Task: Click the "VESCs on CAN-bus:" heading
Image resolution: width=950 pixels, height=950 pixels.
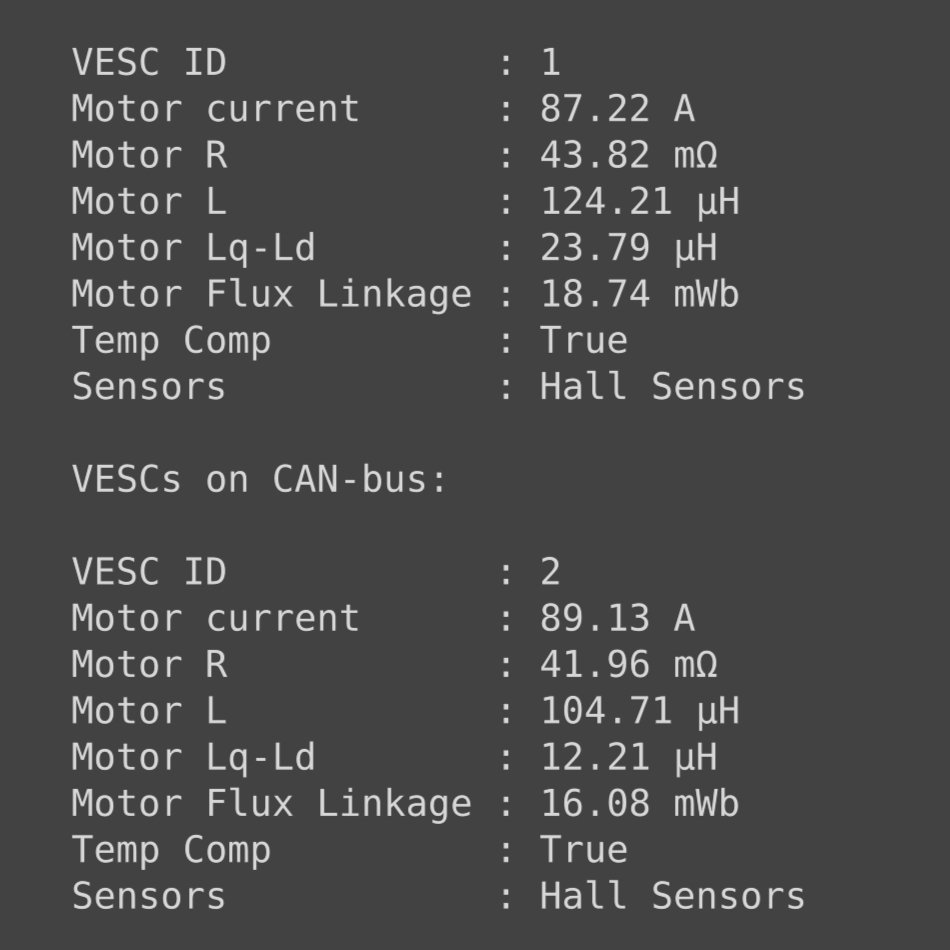Action: point(260,480)
